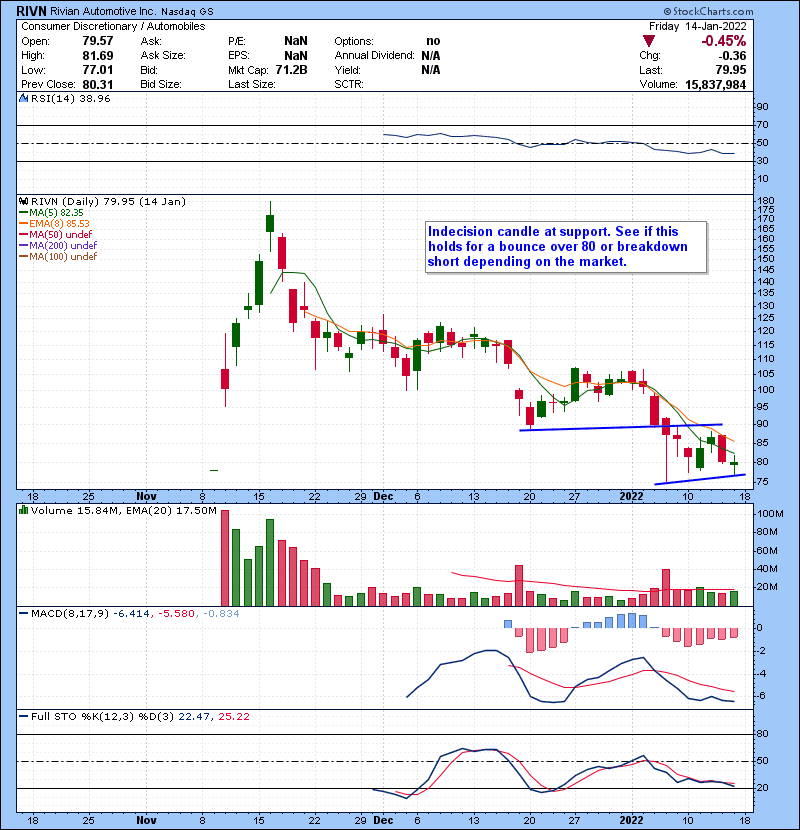Select the red MA(50) legend line marker
Viewport: 800px width, 830px height.
[x=23, y=235]
